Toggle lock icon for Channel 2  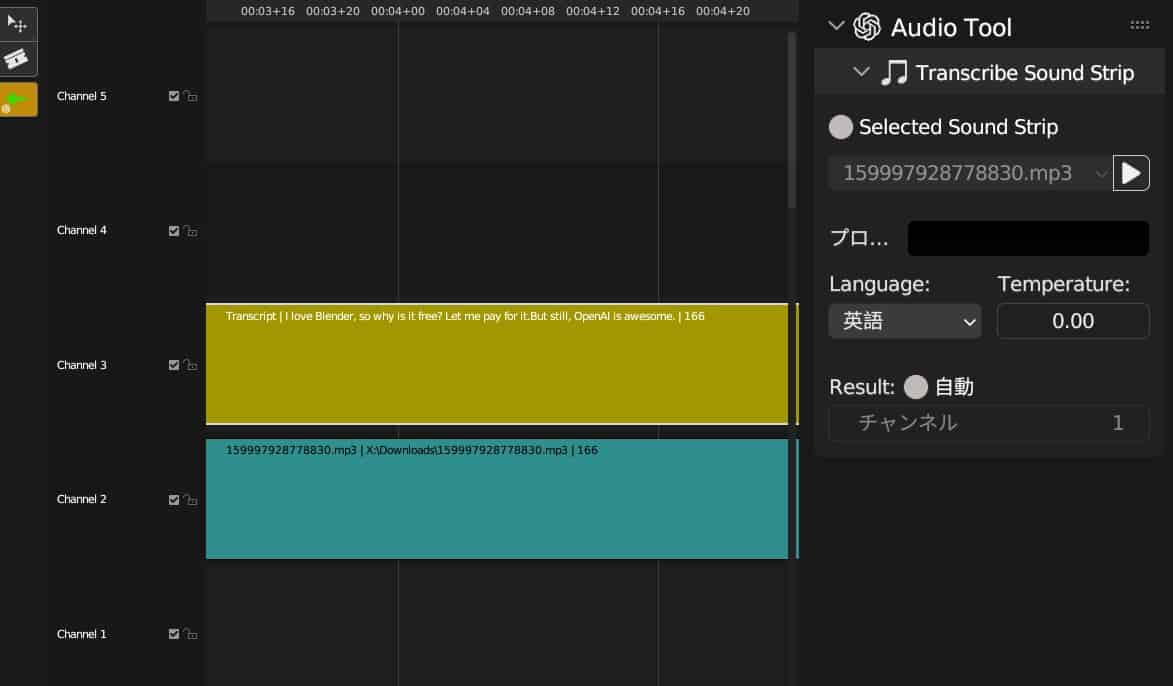point(191,499)
